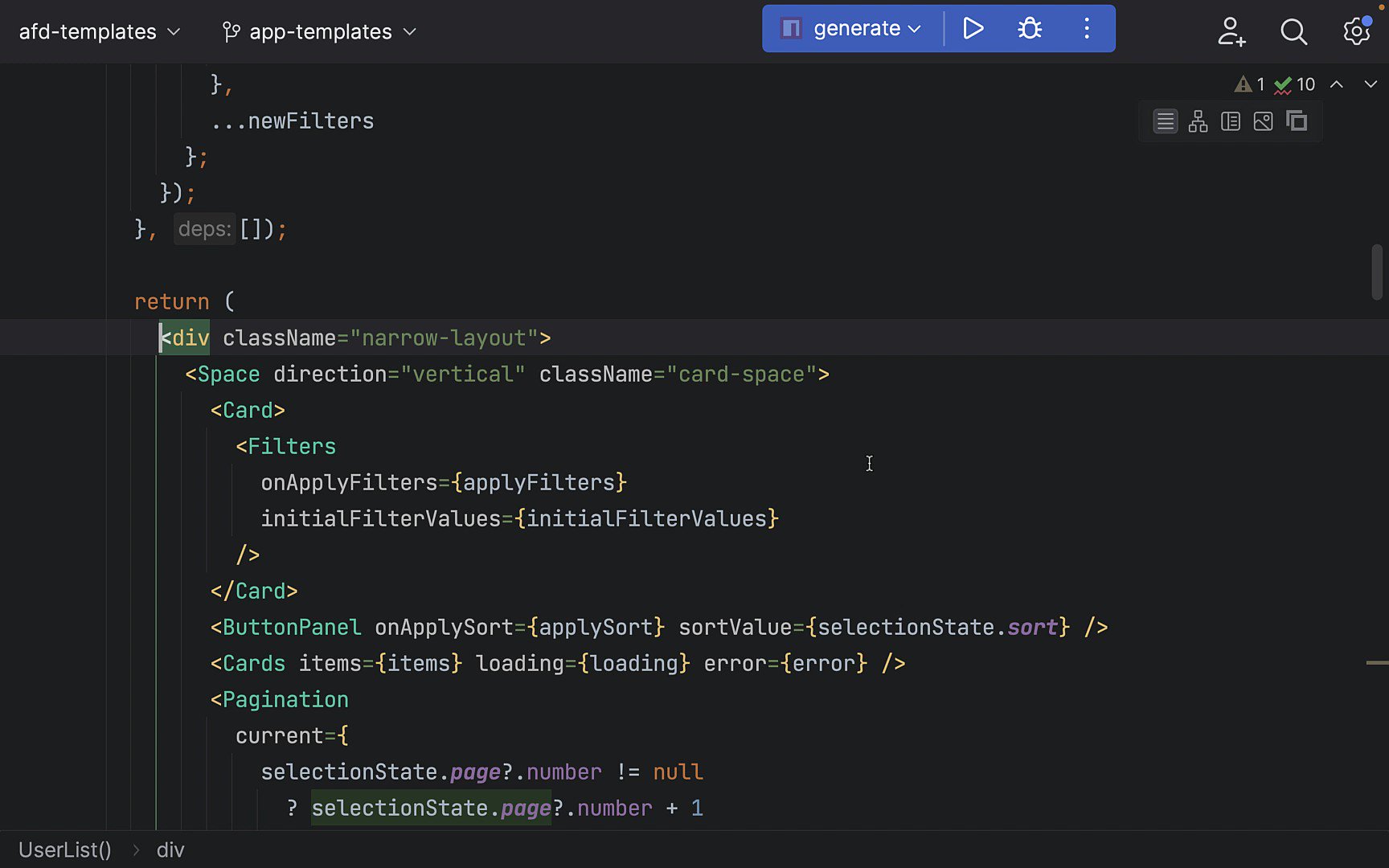Open IDE settings via the gear icon
The width and height of the screenshot is (1389, 868).
(x=1356, y=31)
